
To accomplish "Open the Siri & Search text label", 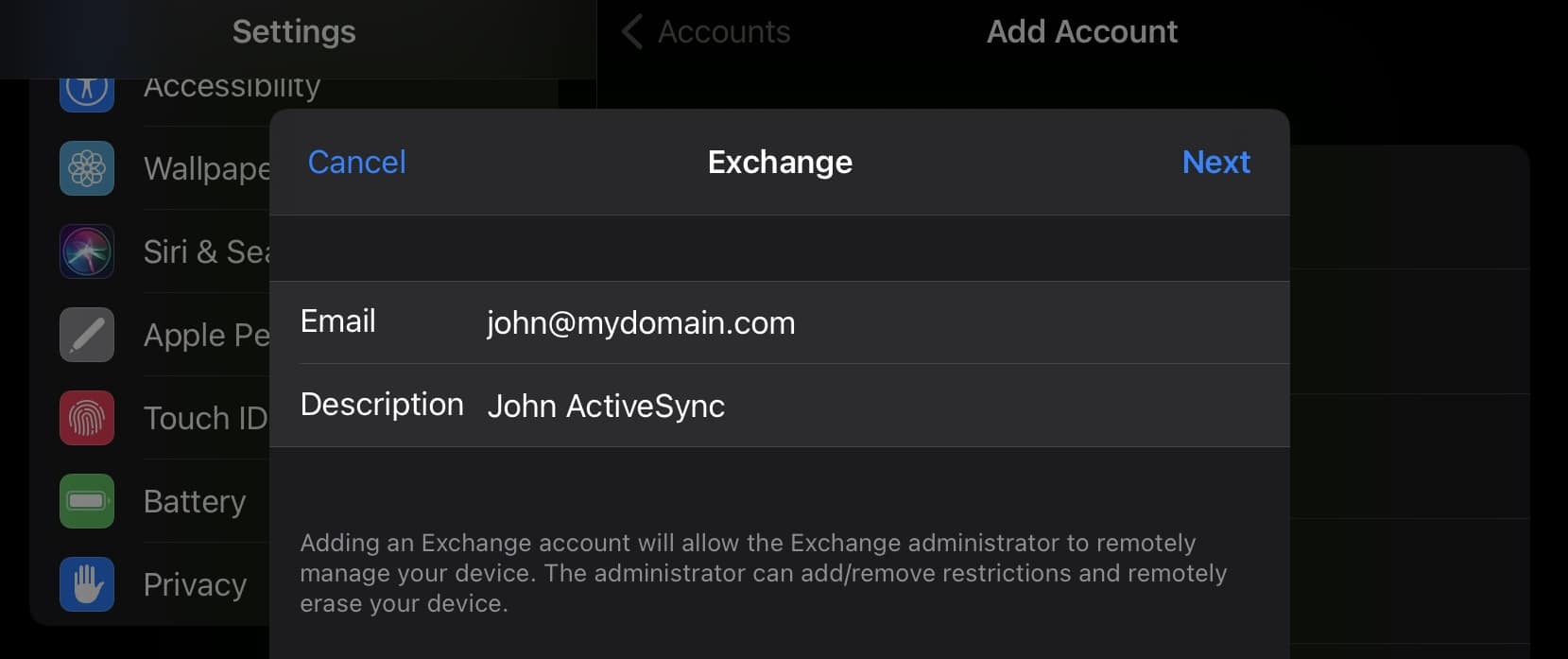I will [206, 252].
